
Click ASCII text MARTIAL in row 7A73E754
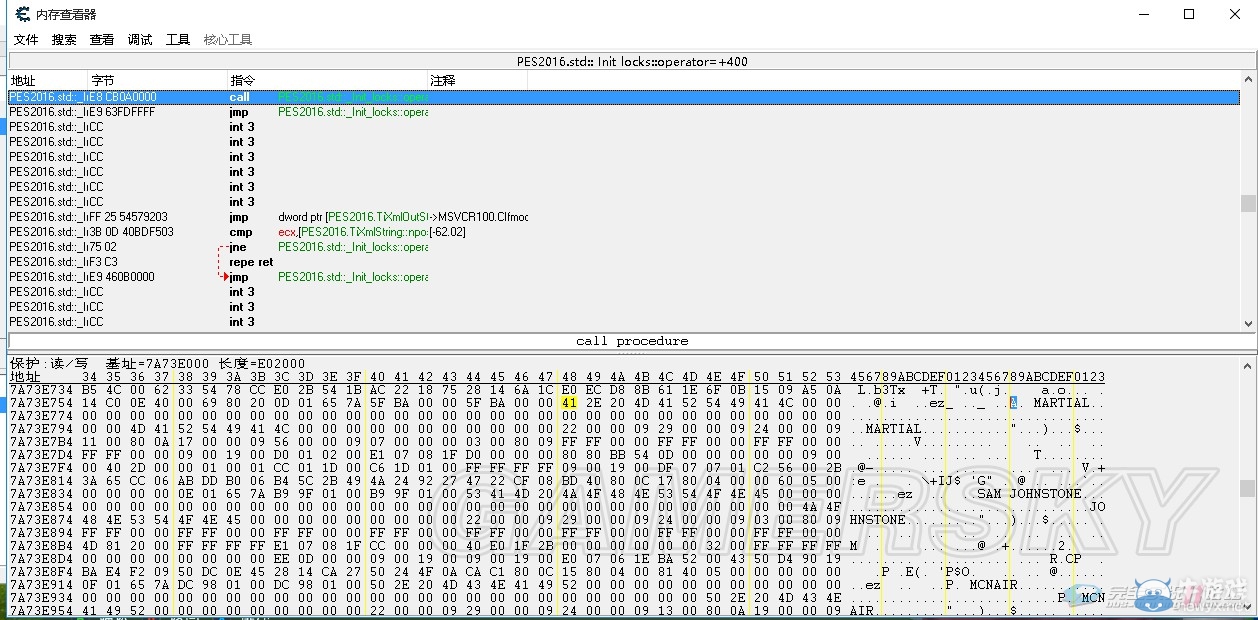pos(1062,403)
